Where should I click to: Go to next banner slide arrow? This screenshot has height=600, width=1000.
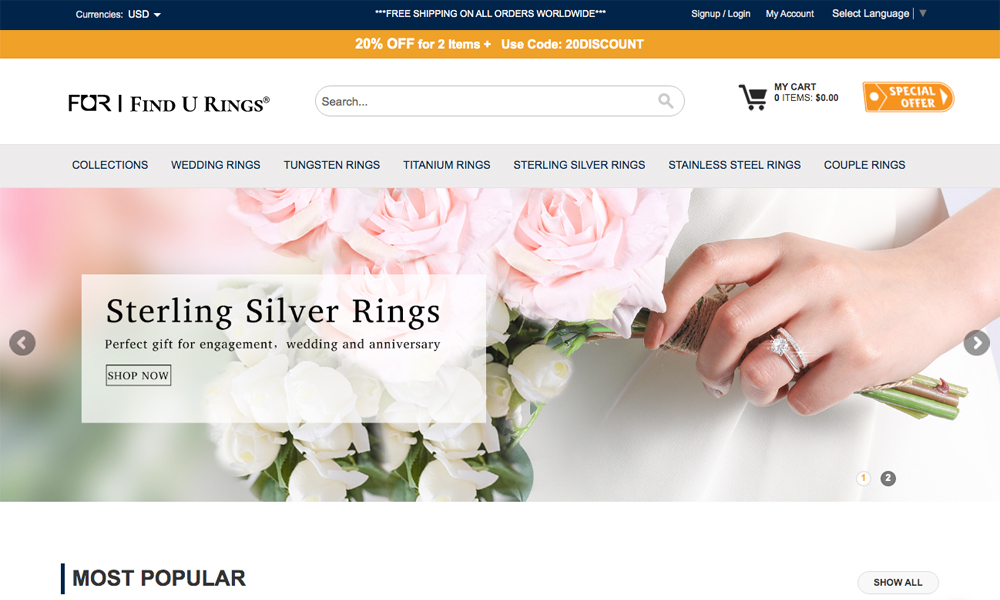pyautogui.click(x=976, y=343)
